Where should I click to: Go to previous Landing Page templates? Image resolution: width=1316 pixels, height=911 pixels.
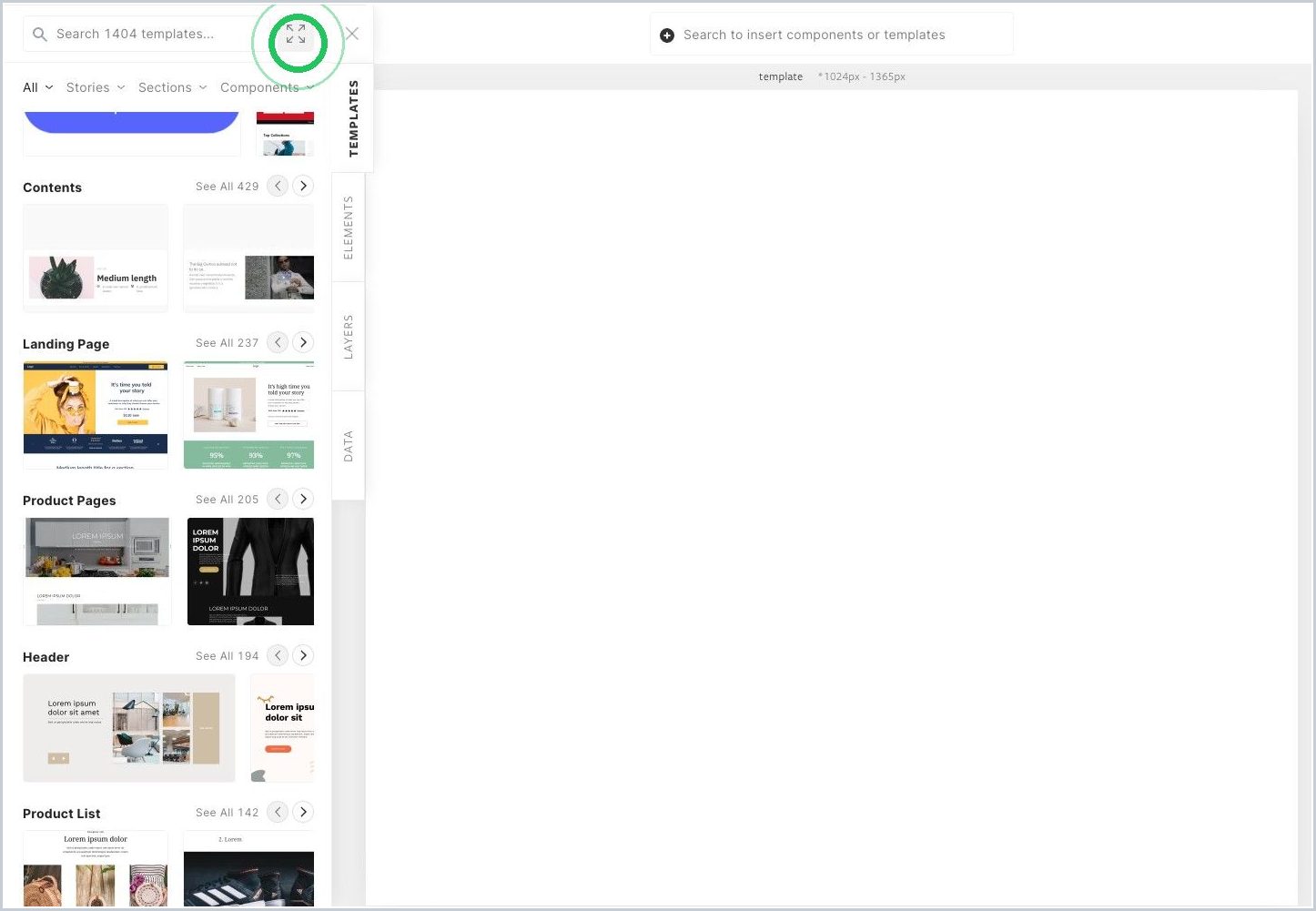point(278,342)
